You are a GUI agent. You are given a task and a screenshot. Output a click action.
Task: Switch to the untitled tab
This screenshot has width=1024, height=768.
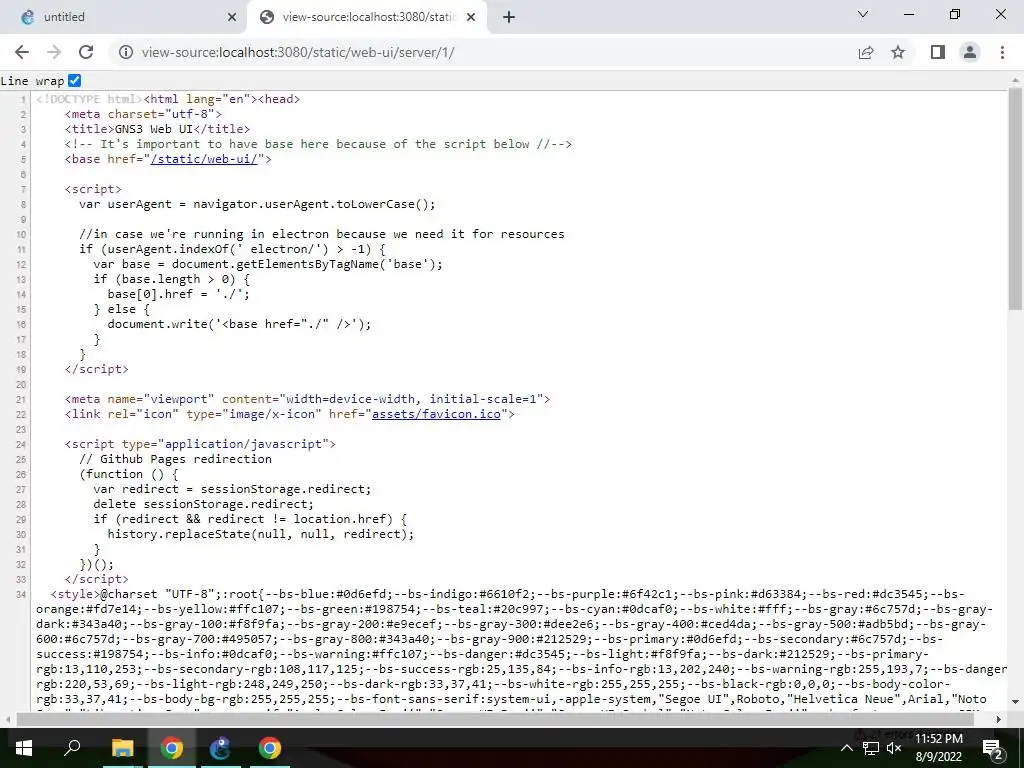124,17
